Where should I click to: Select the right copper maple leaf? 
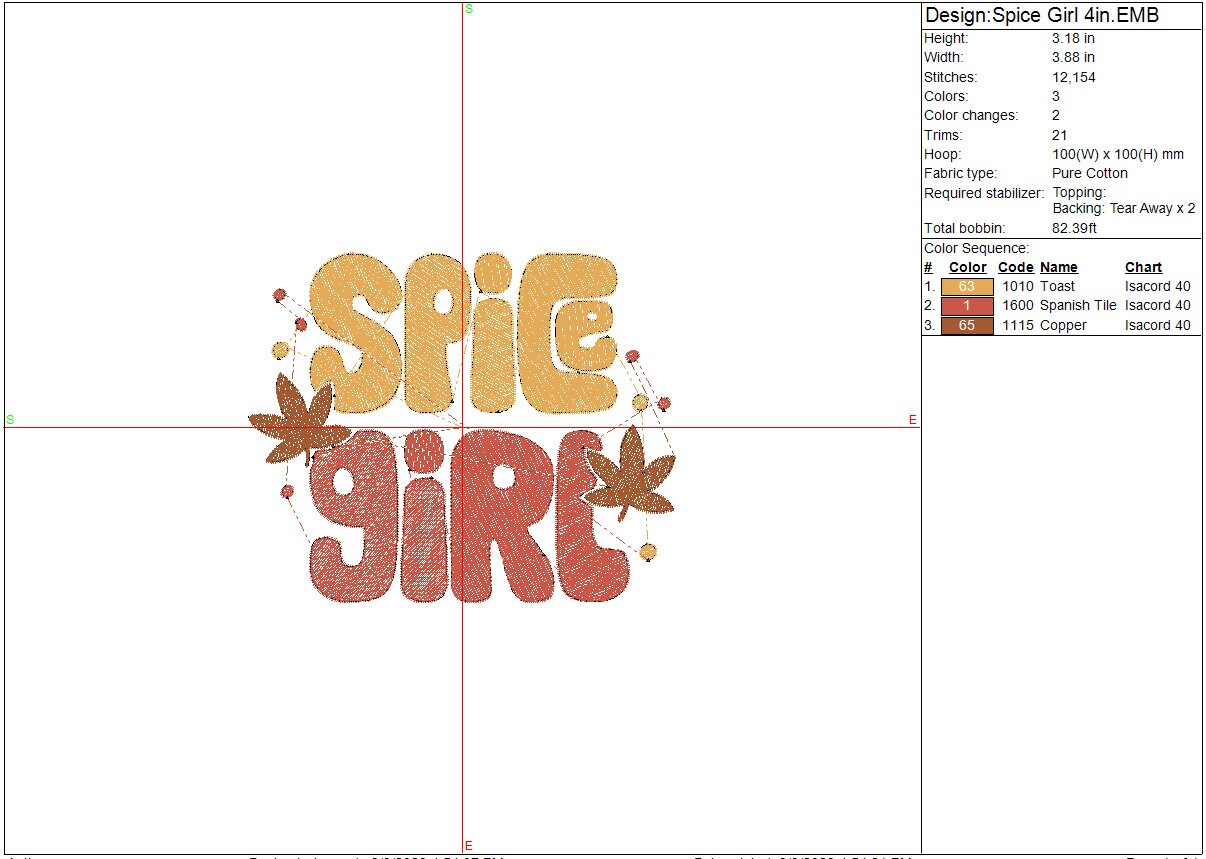pos(630,473)
